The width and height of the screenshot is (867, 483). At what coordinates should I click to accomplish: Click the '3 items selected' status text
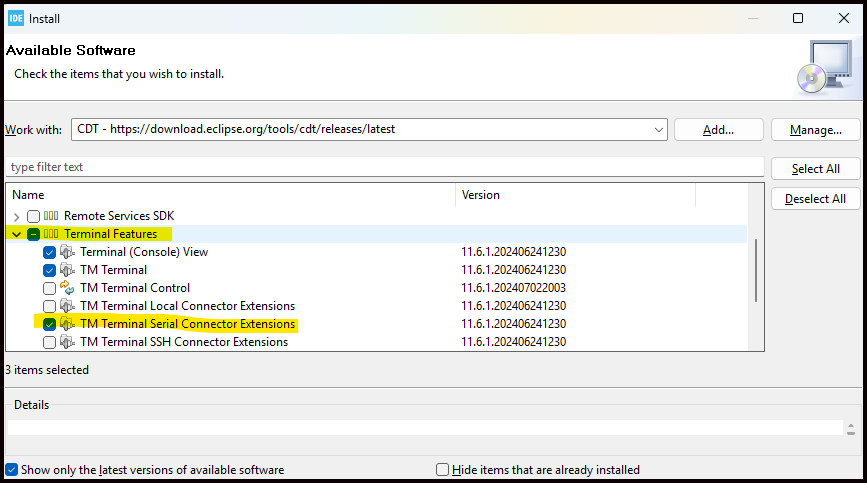pos(47,370)
